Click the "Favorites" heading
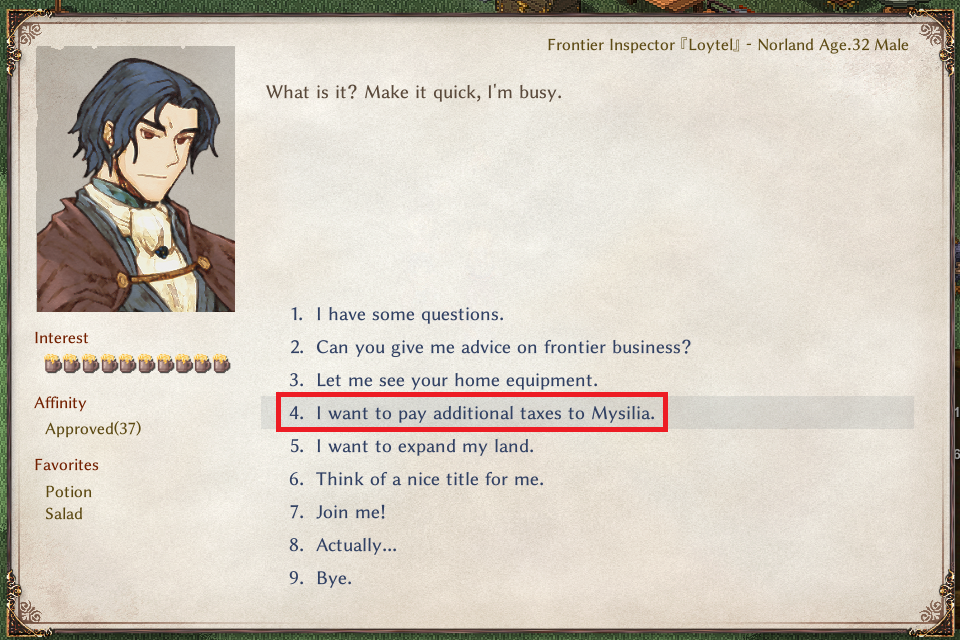Image resolution: width=960 pixels, height=640 pixels. pos(66,465)
